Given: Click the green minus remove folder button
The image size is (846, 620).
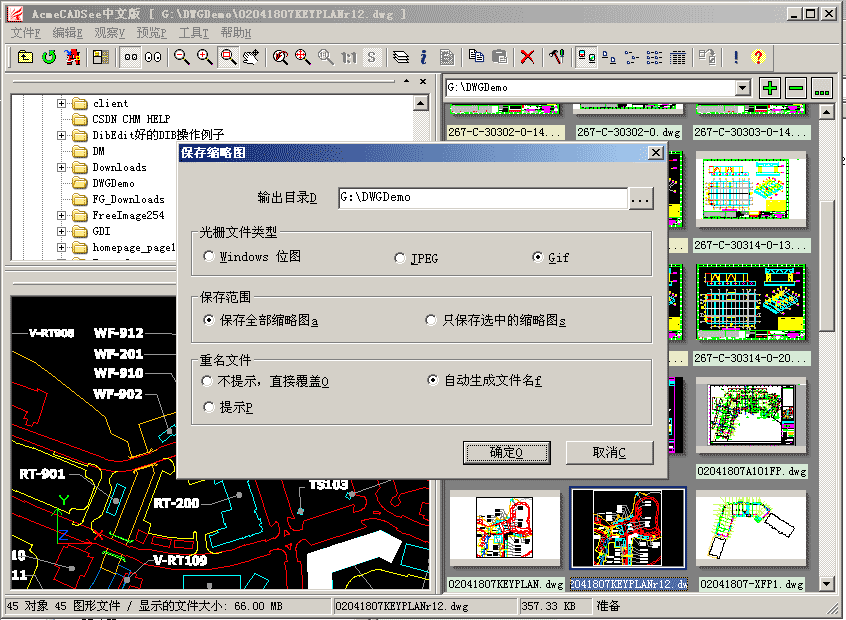Looking at the screenshot, I should (796, 88).
